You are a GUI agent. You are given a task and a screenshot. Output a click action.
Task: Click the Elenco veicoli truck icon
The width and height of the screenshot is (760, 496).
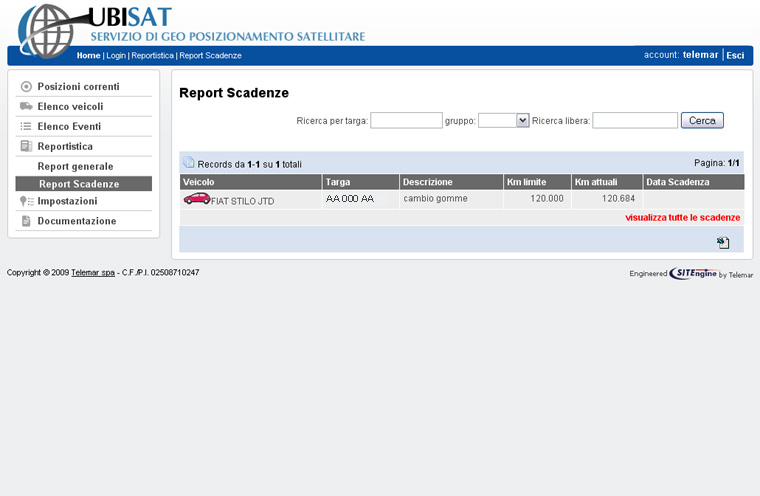26,106
